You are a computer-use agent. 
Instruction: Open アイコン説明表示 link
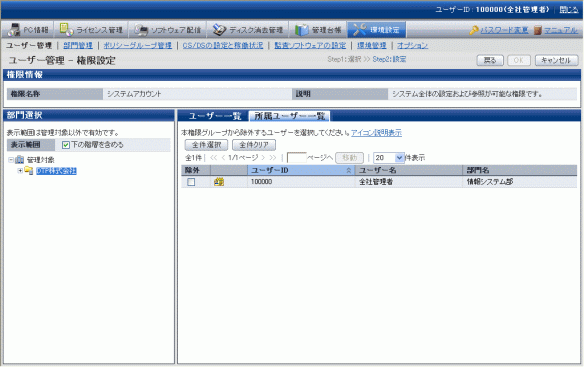click(376, 133)
